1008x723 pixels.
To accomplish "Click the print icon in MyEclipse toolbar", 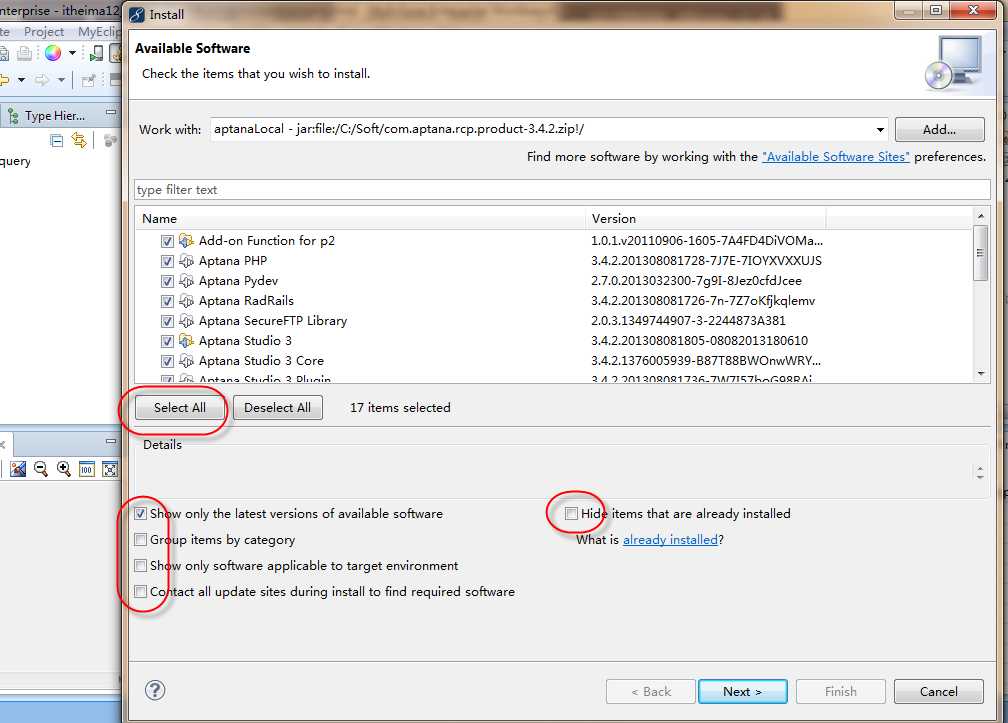I will tap(24, 53).
